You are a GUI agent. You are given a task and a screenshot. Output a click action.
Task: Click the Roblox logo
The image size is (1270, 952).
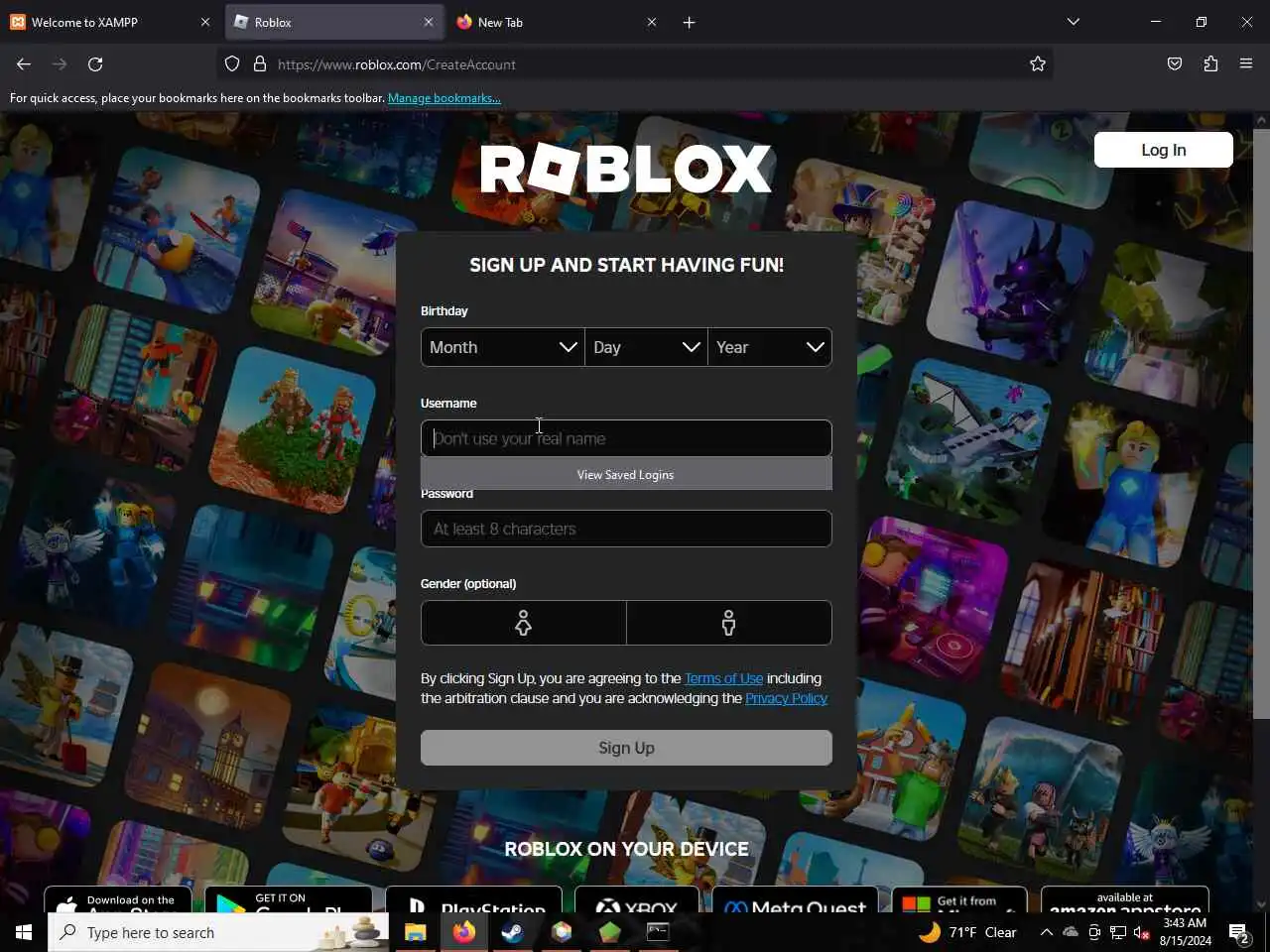coord(626,170)
